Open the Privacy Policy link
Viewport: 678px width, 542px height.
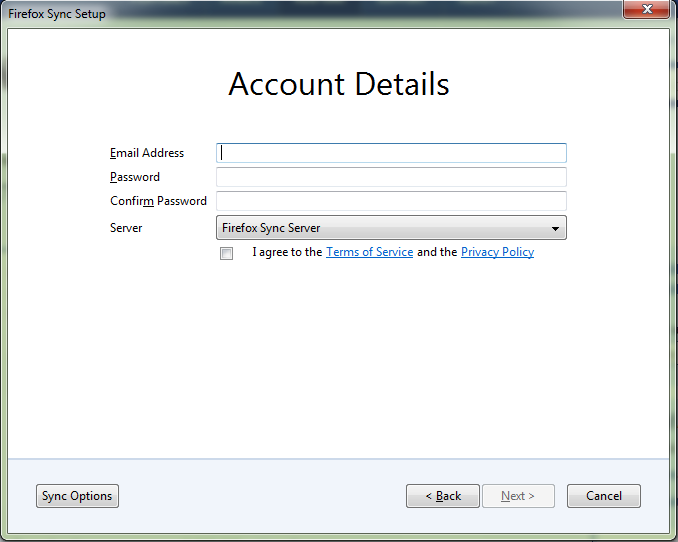[497, 252]
